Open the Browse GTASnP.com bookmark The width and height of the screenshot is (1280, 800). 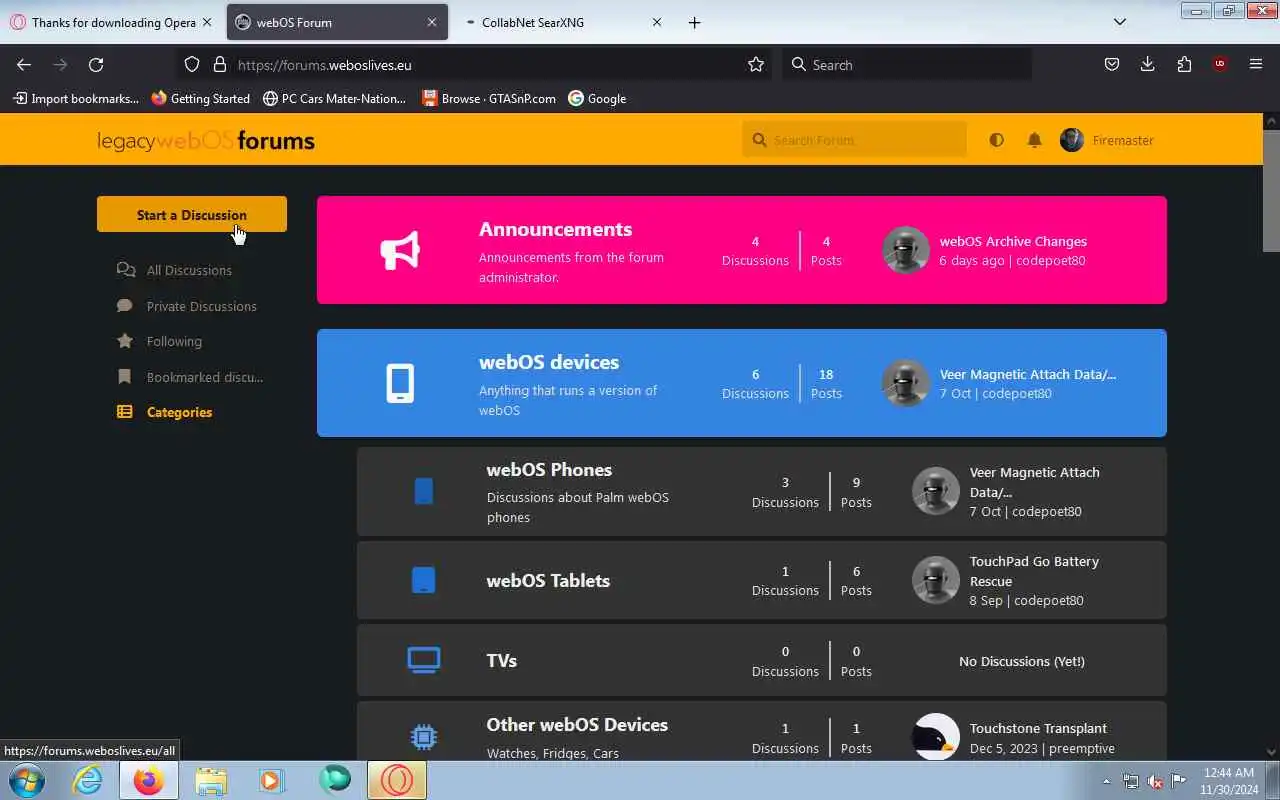[x=489, y=98]
